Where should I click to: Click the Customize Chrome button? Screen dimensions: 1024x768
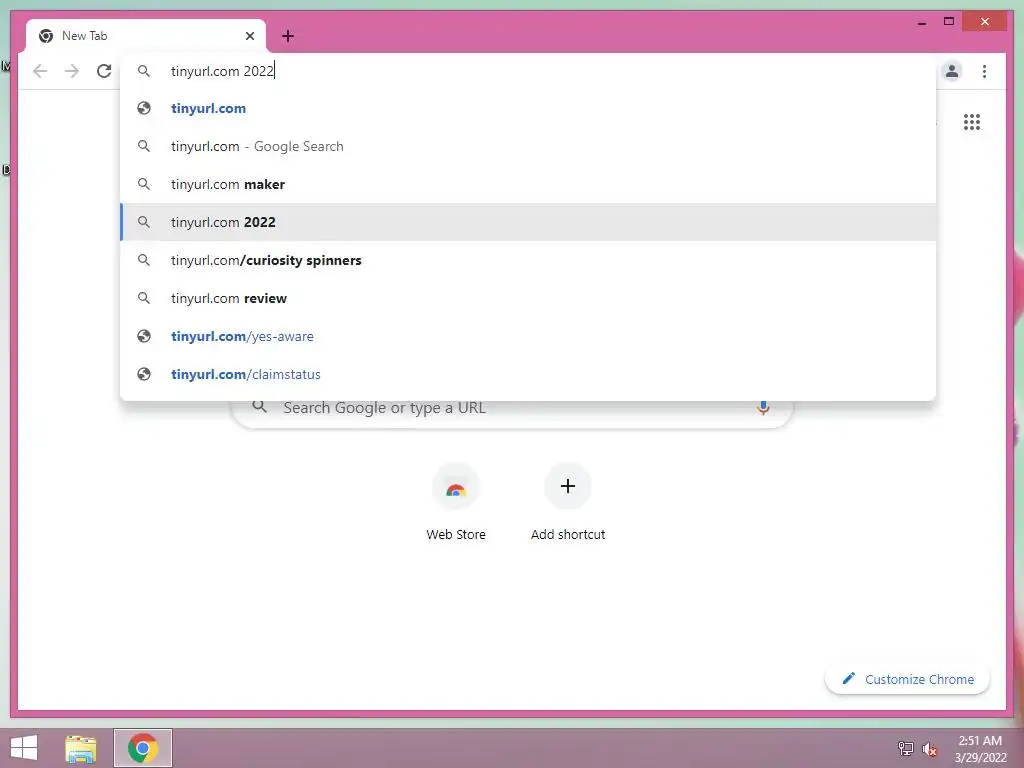[908, 679]
